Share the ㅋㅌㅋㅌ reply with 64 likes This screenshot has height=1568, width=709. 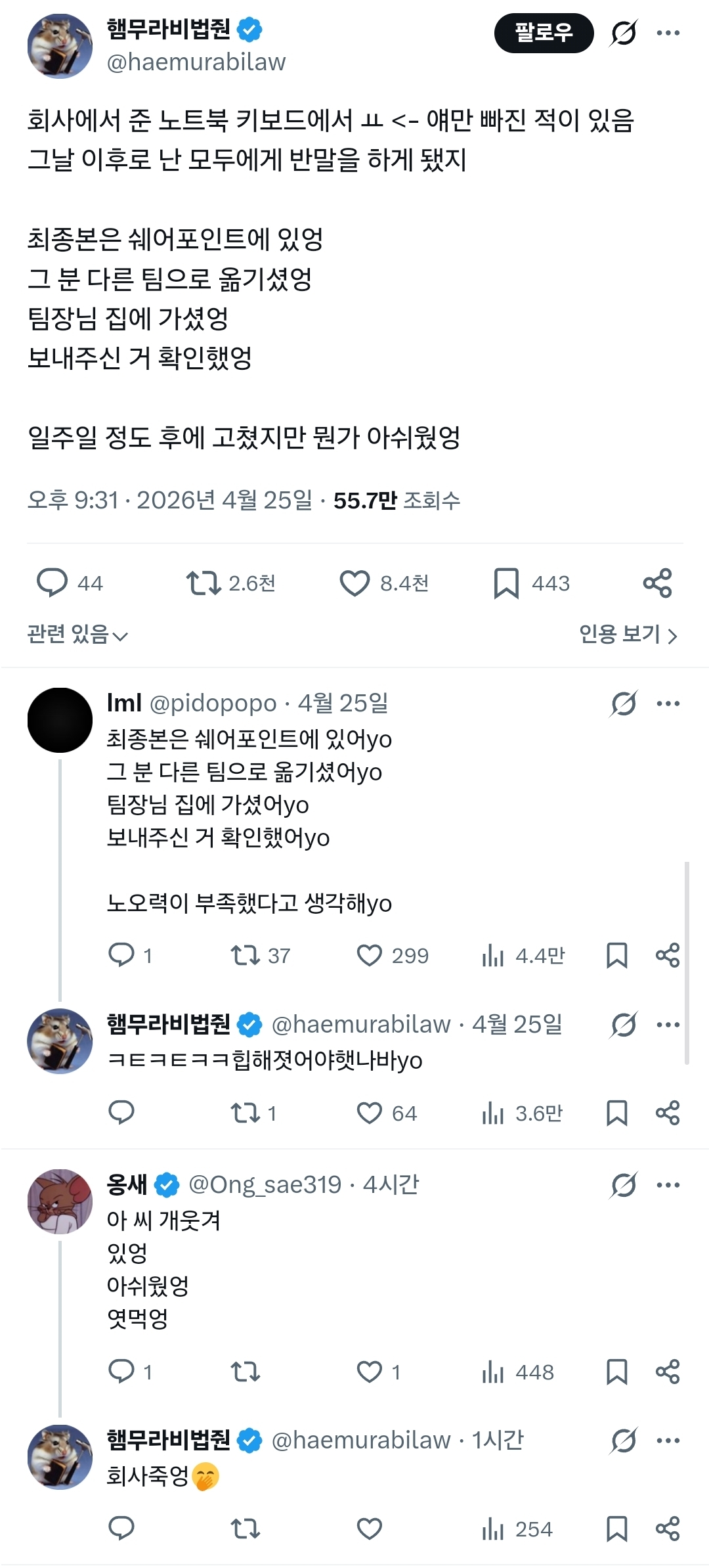click(x=668, y=1113)
